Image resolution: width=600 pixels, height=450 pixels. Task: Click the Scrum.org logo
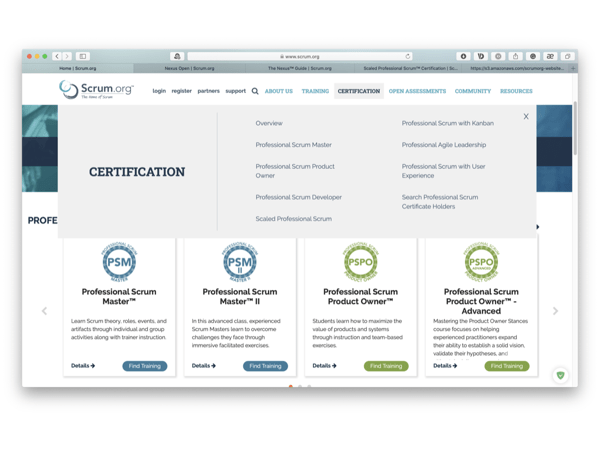(x=96, y=90)
